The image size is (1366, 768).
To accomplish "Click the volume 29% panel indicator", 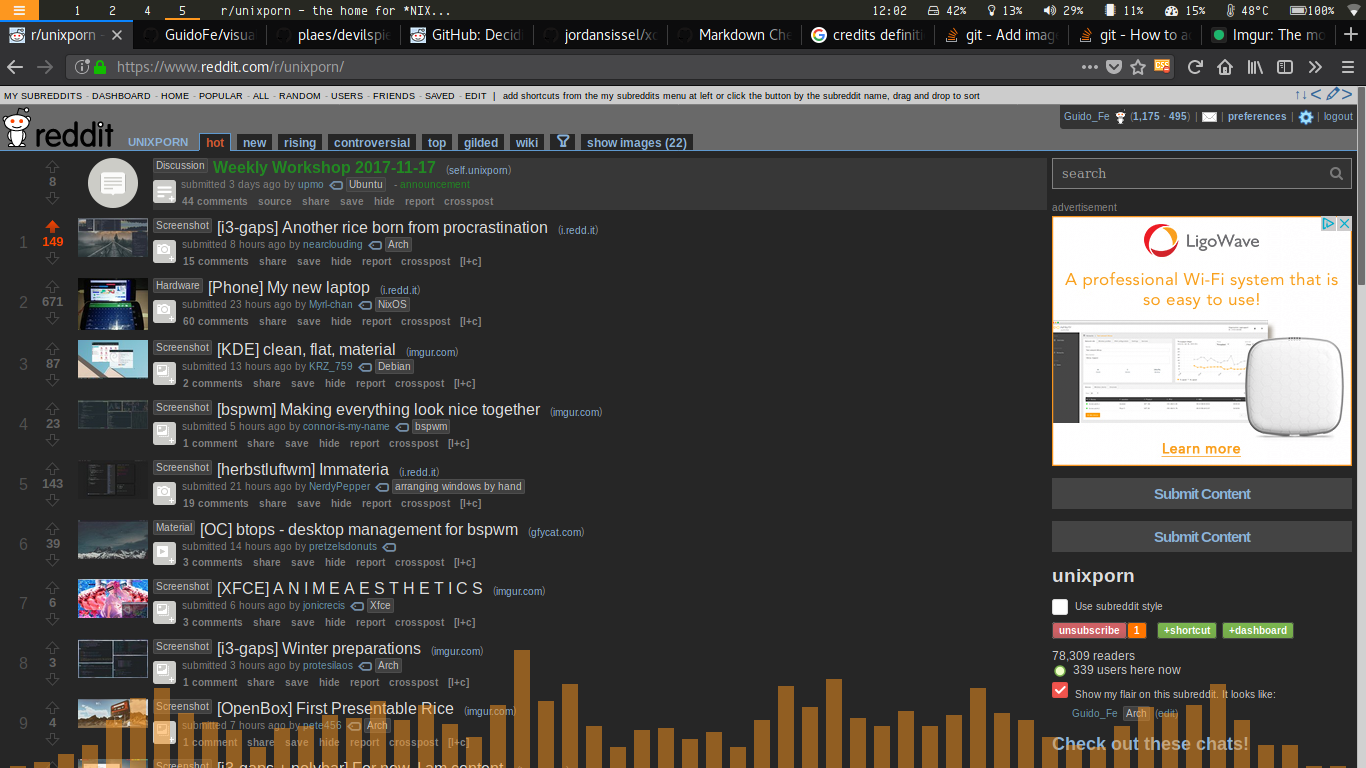I will click(x=1062, y=10).
